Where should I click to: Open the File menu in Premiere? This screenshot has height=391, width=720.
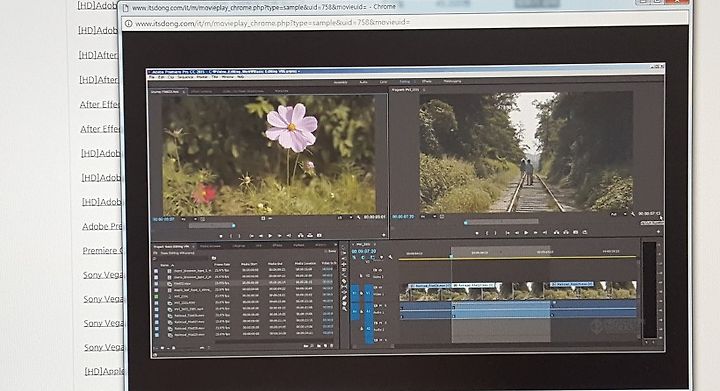(153, 77)
